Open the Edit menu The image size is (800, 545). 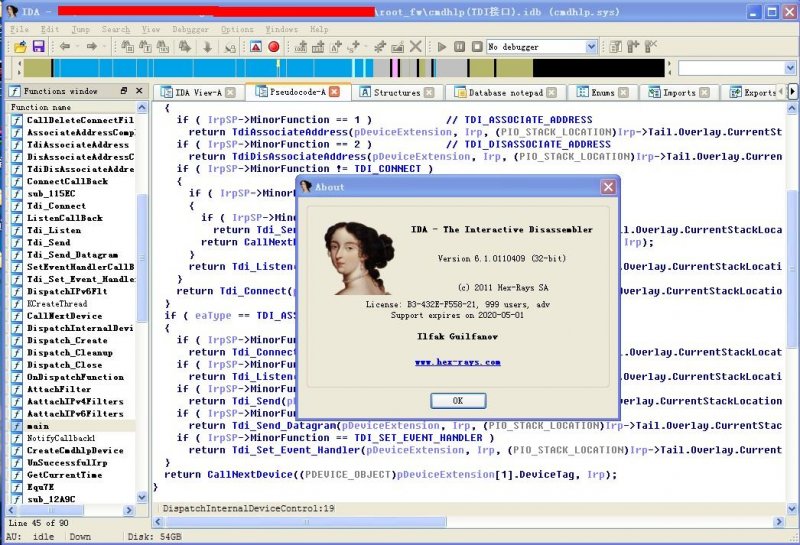pos(49,29)
